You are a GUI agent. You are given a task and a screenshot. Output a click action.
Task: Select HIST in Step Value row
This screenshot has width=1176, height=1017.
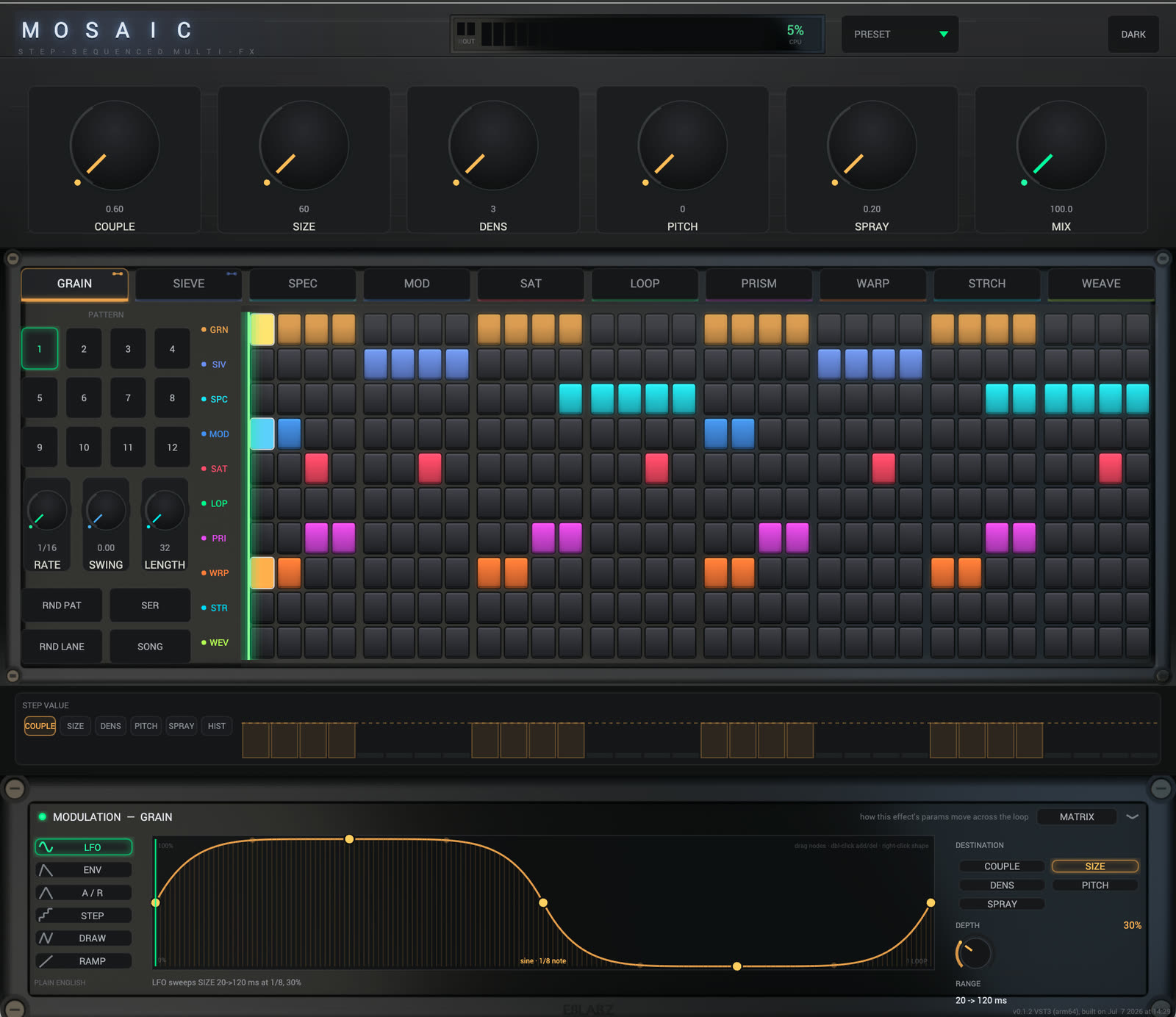click(217, 726)
